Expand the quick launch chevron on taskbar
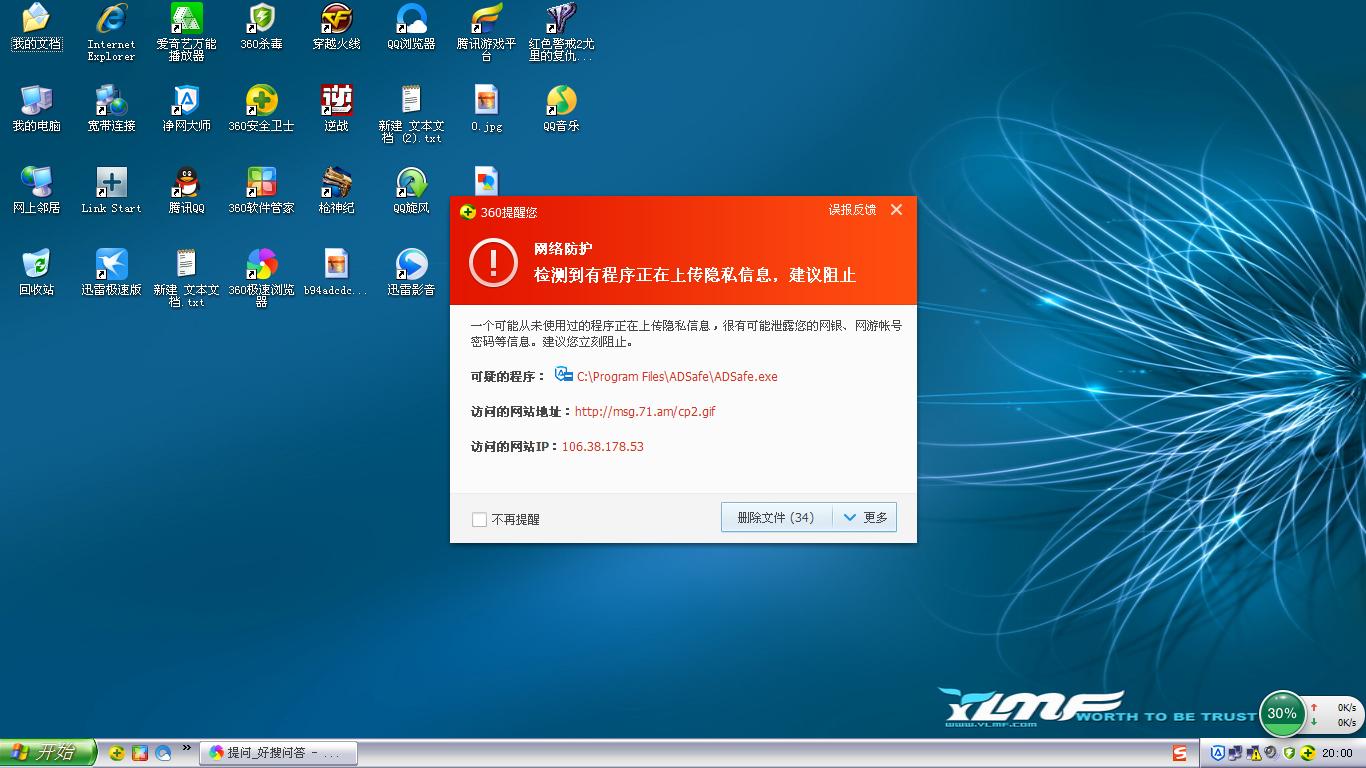 tap(186, 748)
